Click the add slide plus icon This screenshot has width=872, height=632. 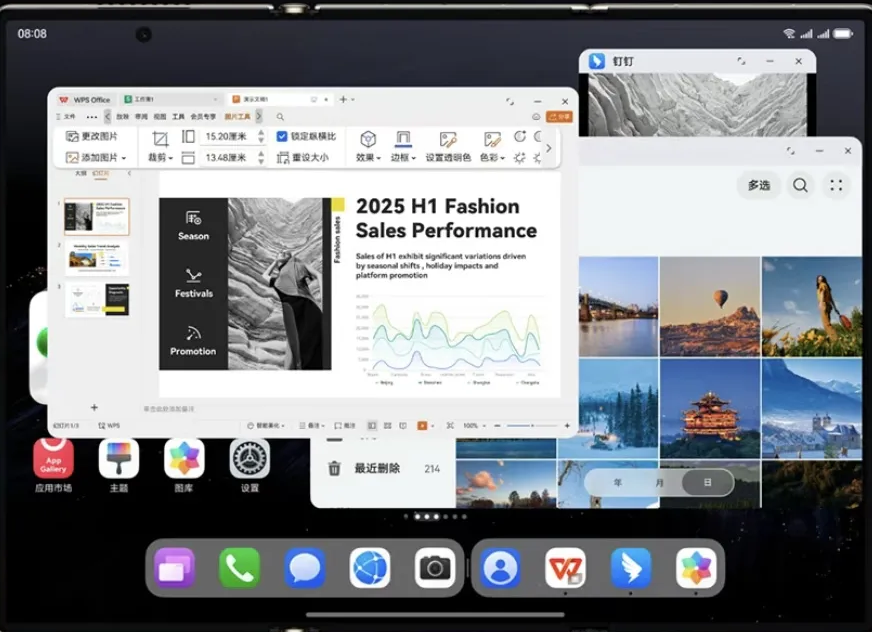coord(95,408)
